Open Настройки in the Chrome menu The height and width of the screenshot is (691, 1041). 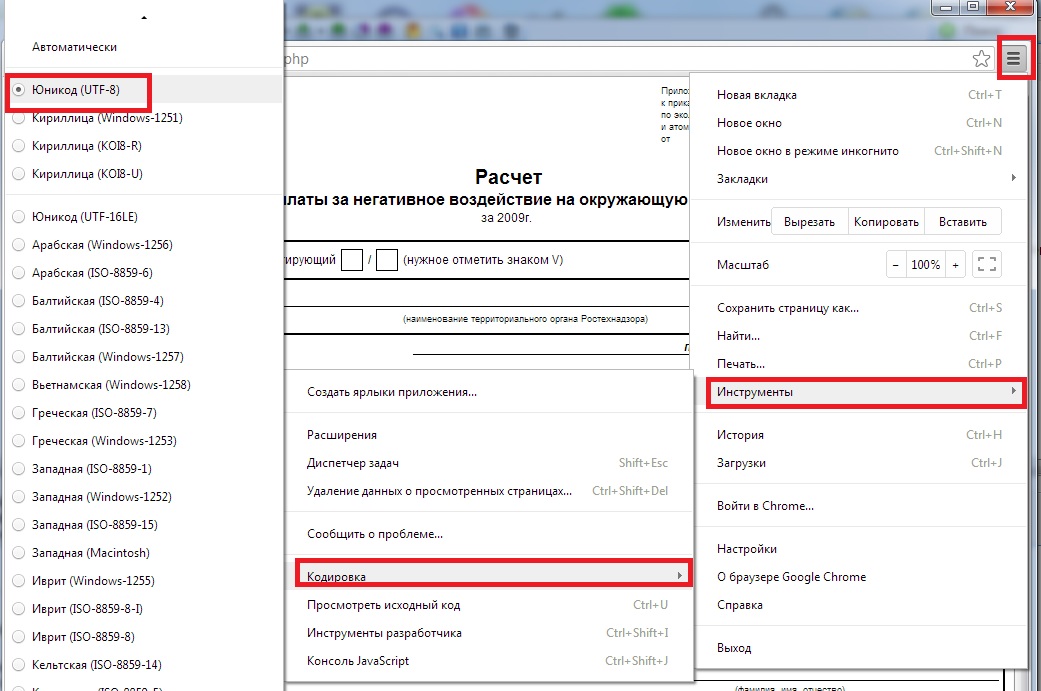(x=747, y=549)
